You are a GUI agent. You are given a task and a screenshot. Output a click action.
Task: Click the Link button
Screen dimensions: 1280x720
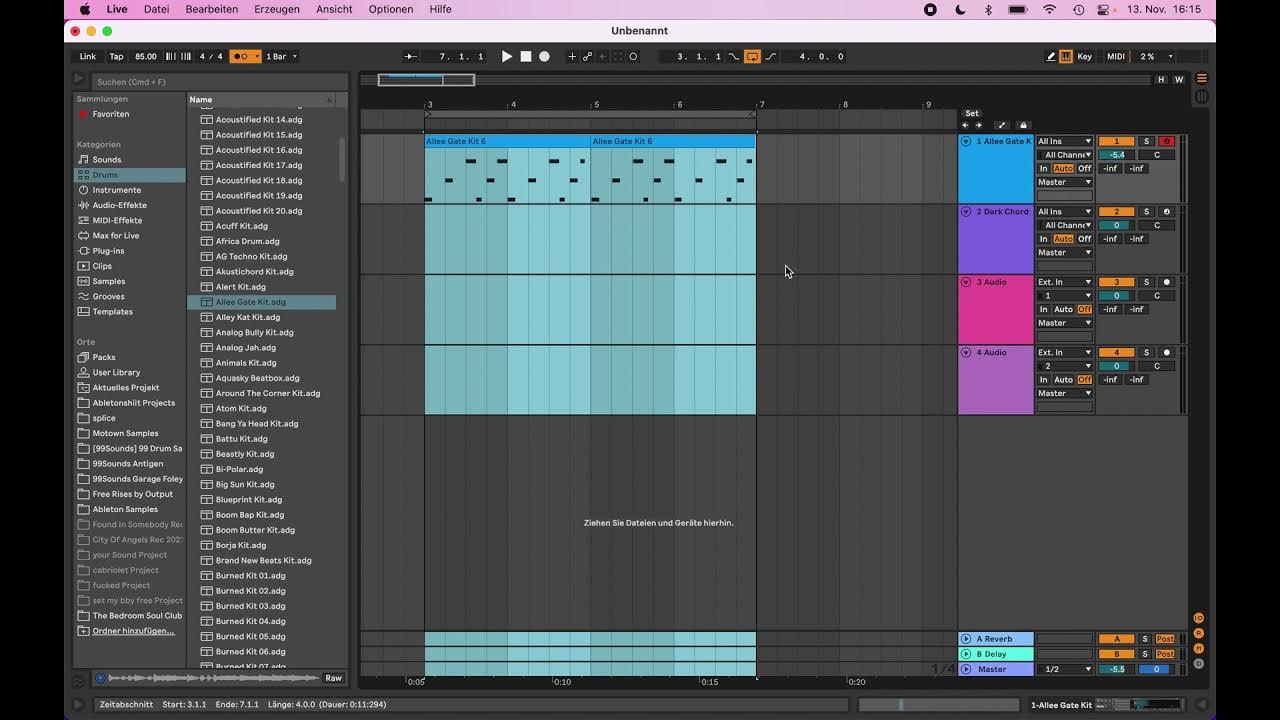(x=88, y=57)
